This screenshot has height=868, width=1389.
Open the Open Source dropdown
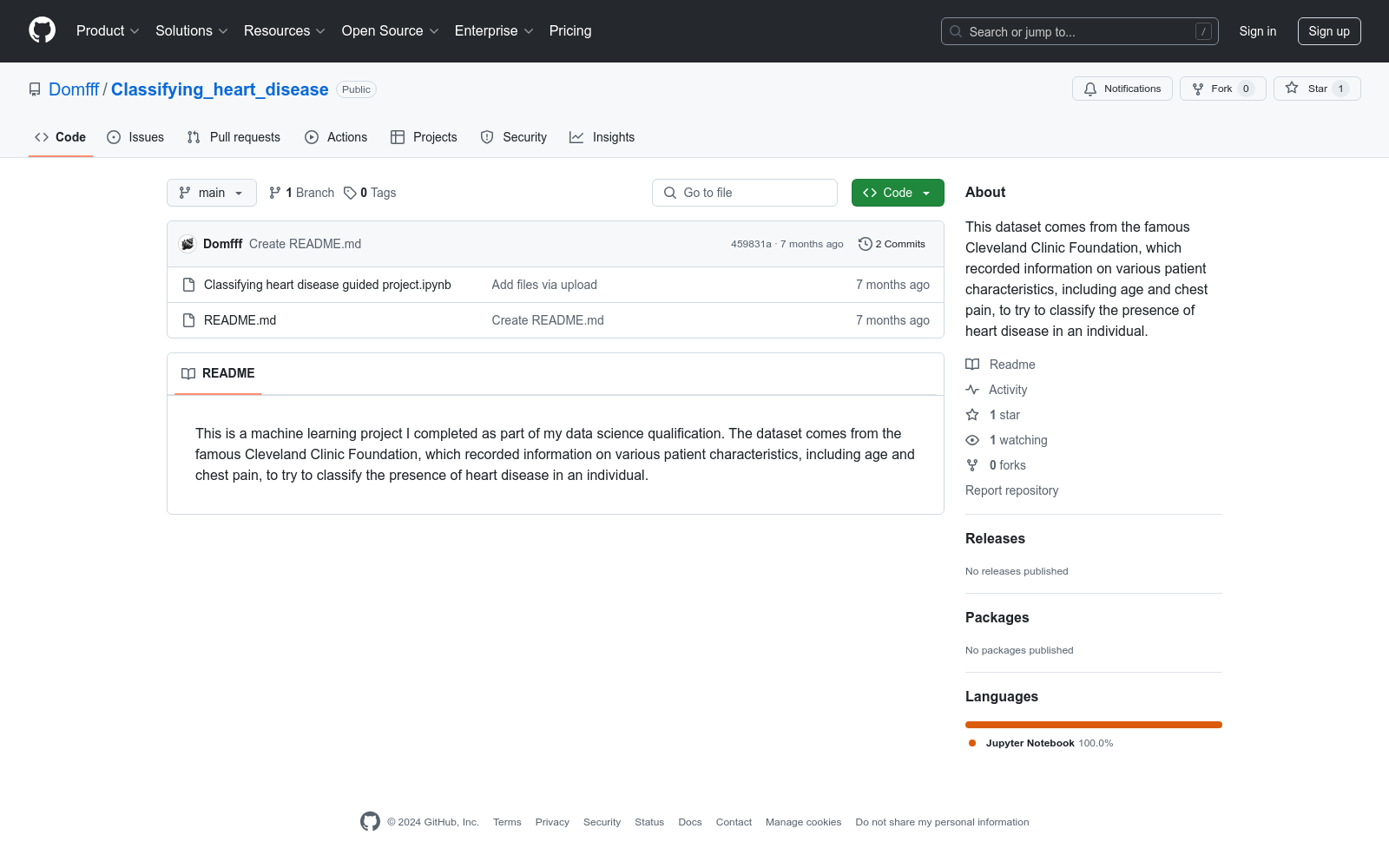tap(391, 31)
